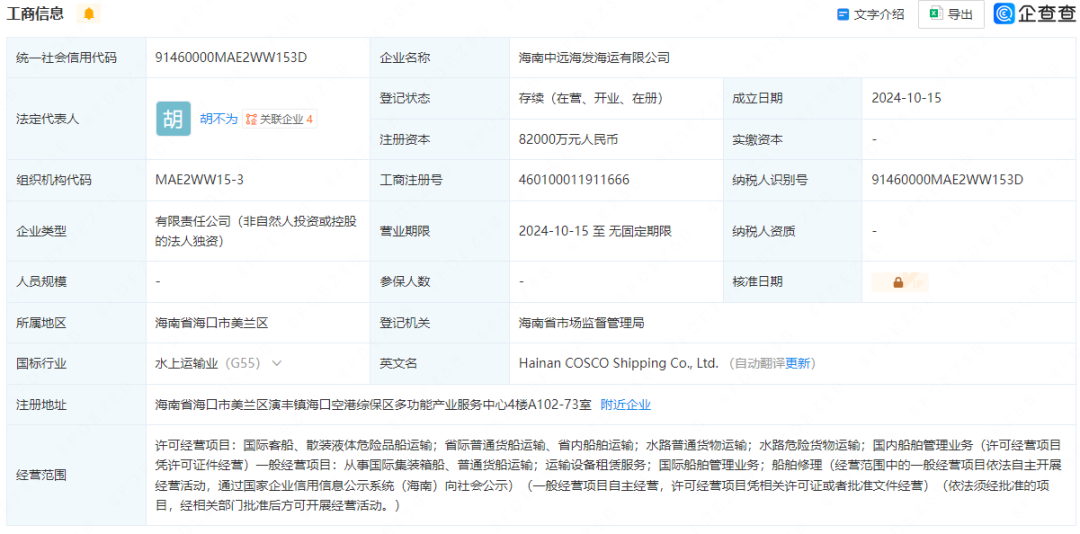Click the 法定代表人 label cell
The image size is (1080, 534).
[x=76, y=119]
